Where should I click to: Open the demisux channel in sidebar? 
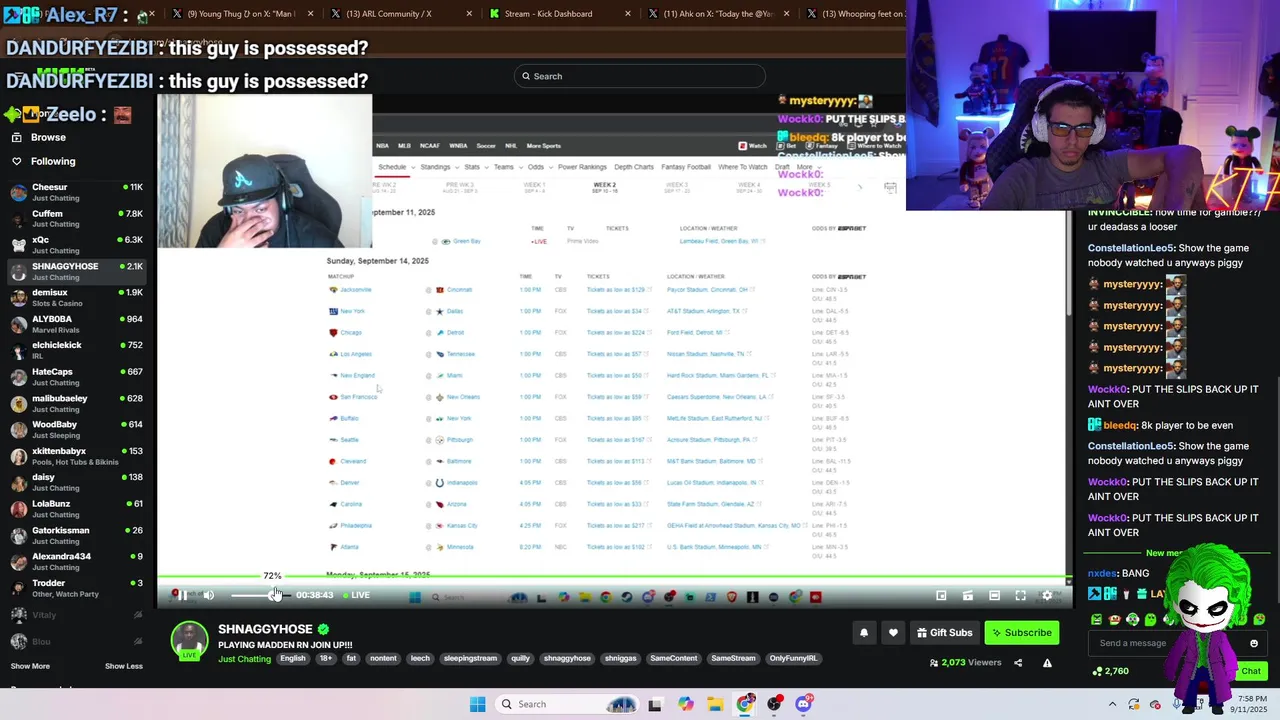(x=78, y=298)
